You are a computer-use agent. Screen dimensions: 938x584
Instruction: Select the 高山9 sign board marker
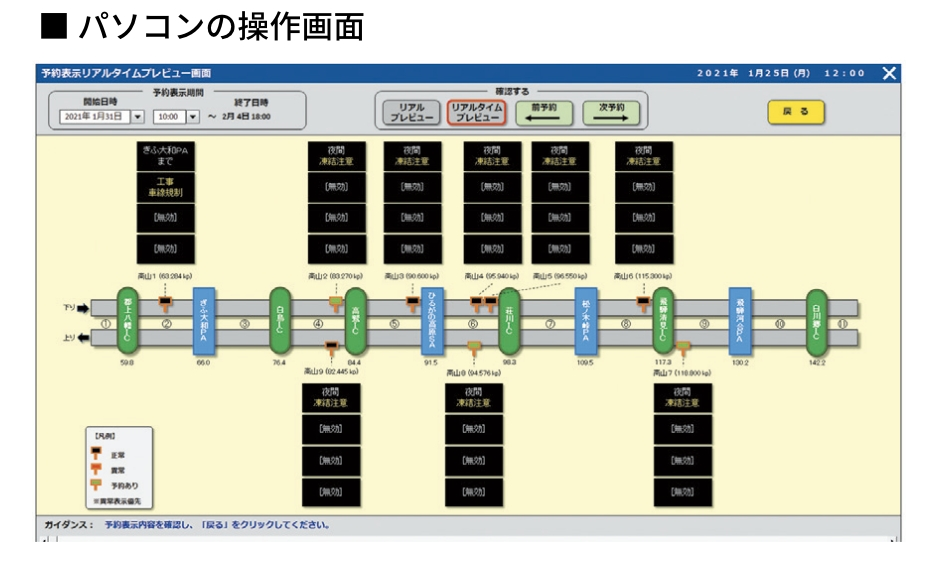click(331, 348)
